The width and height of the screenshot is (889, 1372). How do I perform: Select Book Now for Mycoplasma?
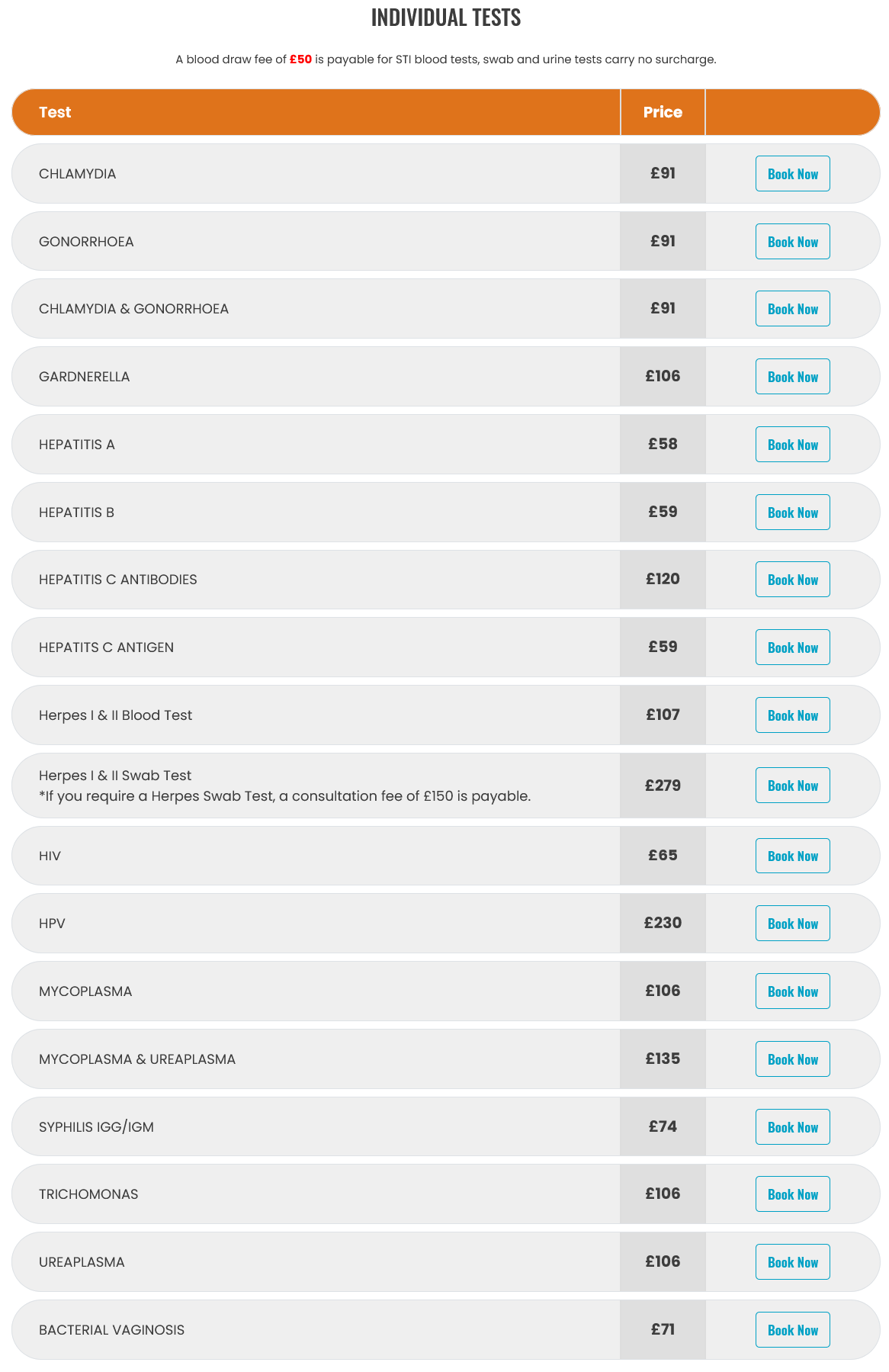point(792,991)
